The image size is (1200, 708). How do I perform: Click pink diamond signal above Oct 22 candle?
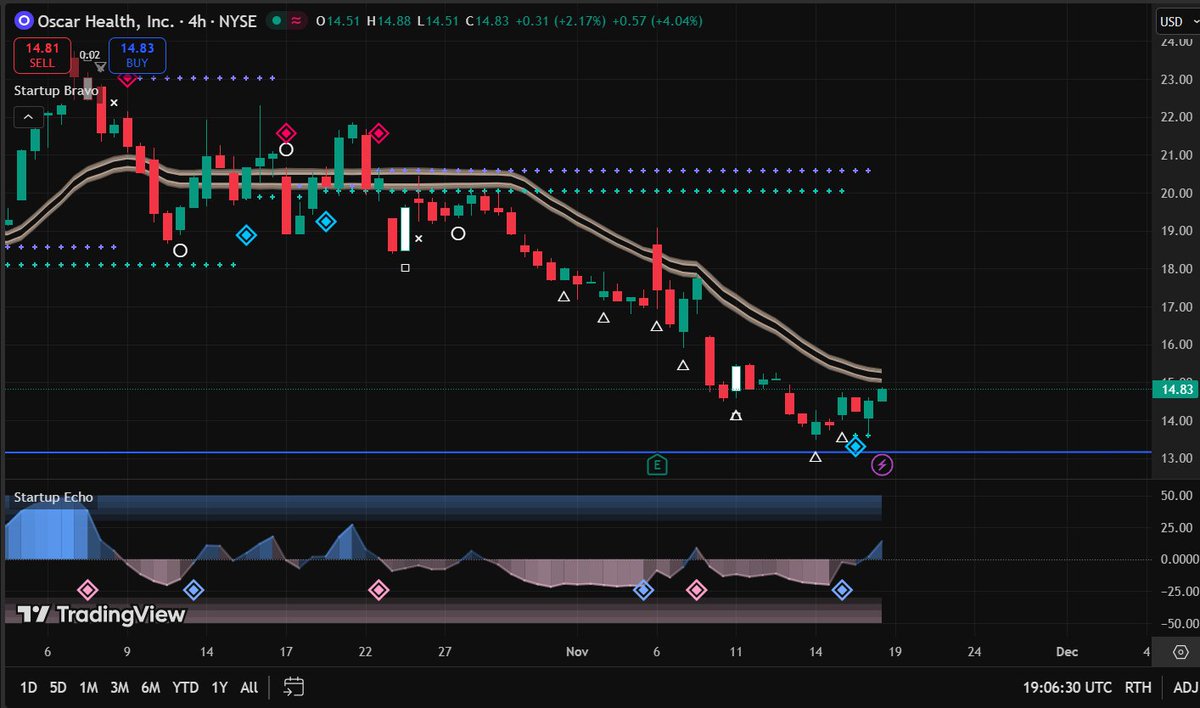379,133
